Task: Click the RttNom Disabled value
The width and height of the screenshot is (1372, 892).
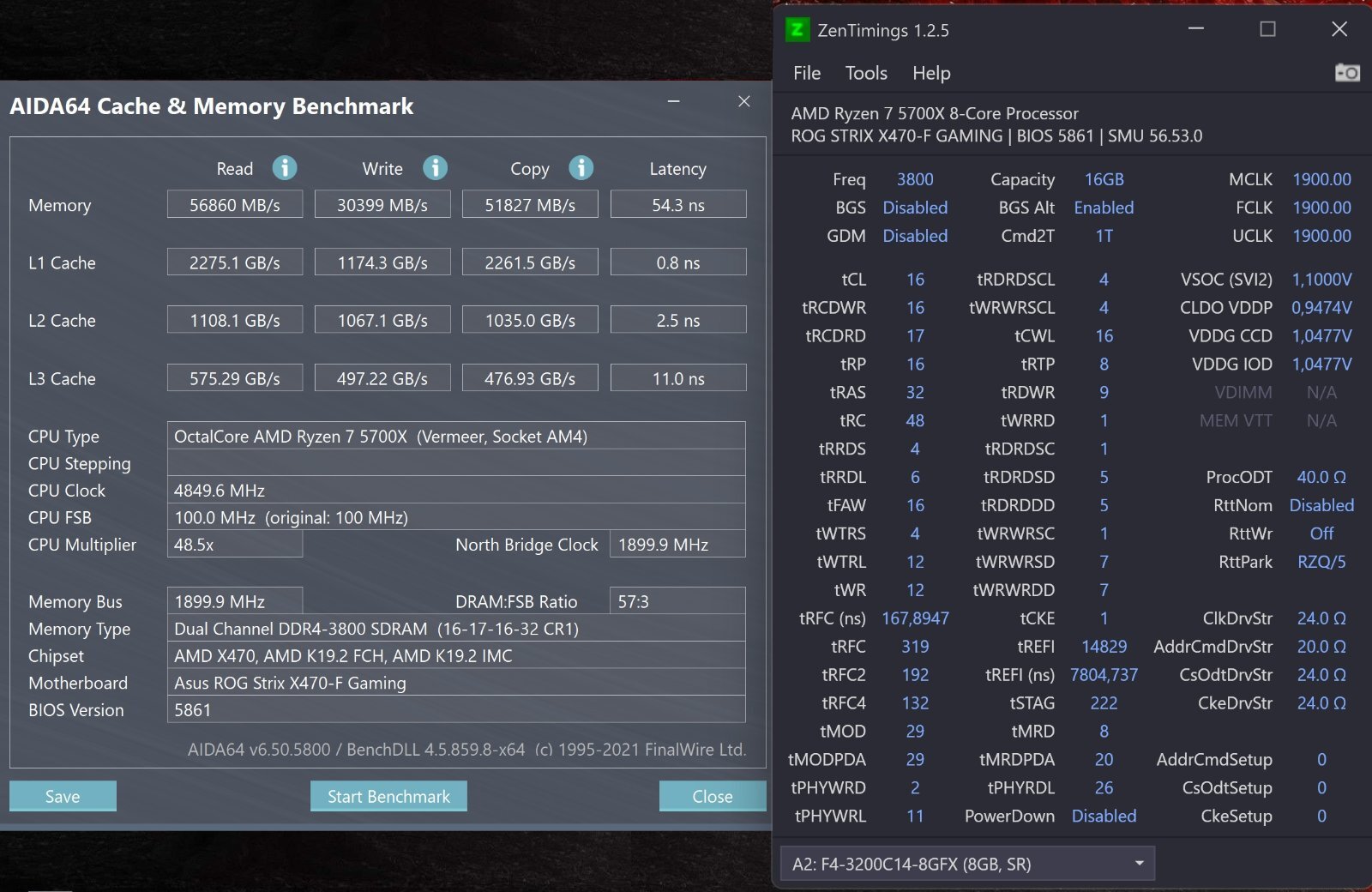Action: [x=1321, y=505]
